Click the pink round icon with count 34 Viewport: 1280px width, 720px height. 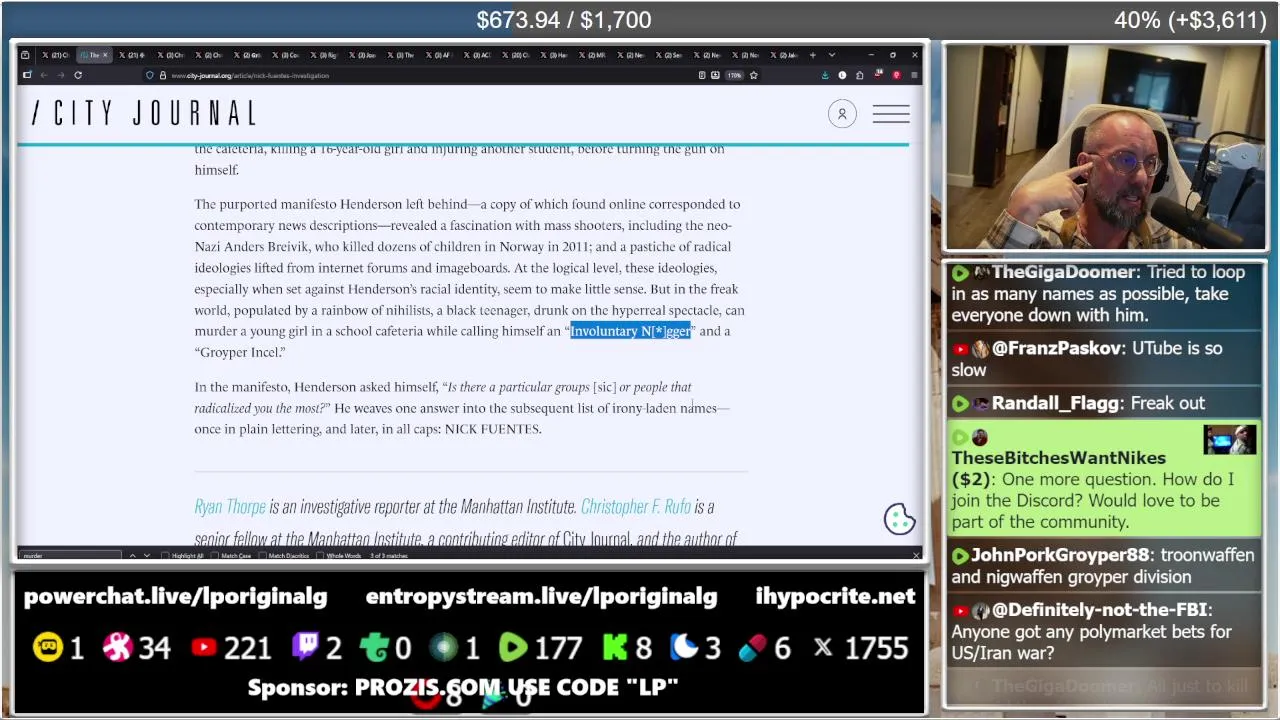pos(117,648)
